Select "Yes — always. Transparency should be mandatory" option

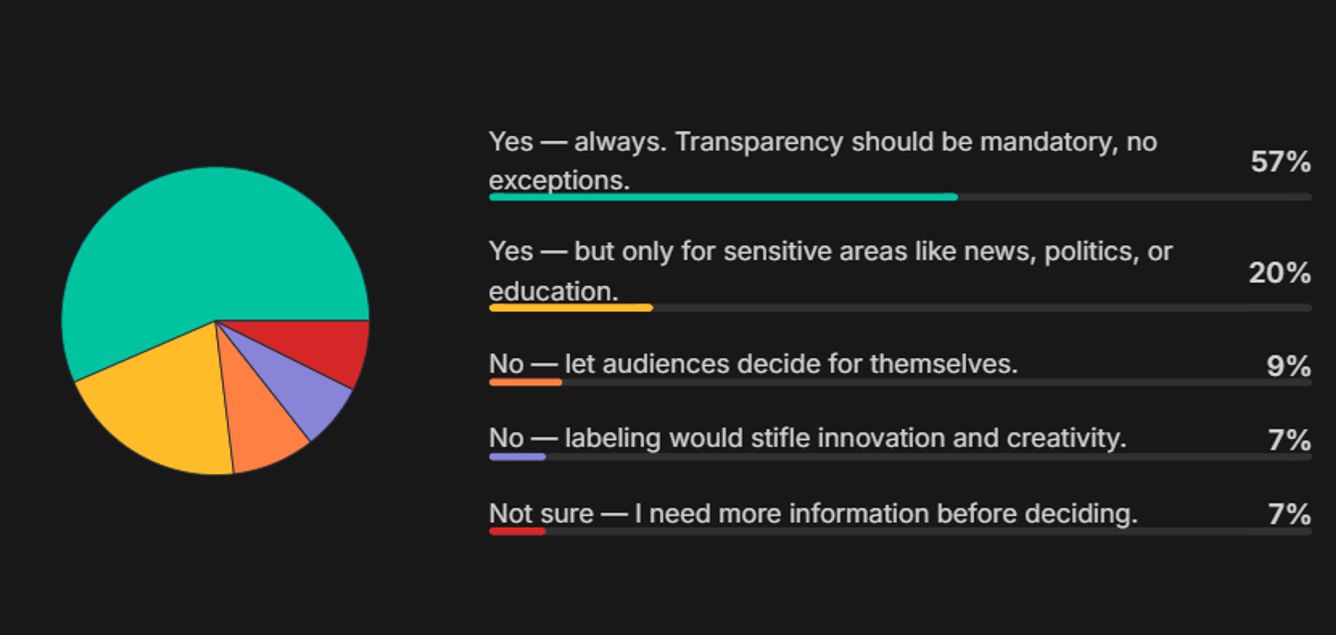pos(822,161)
